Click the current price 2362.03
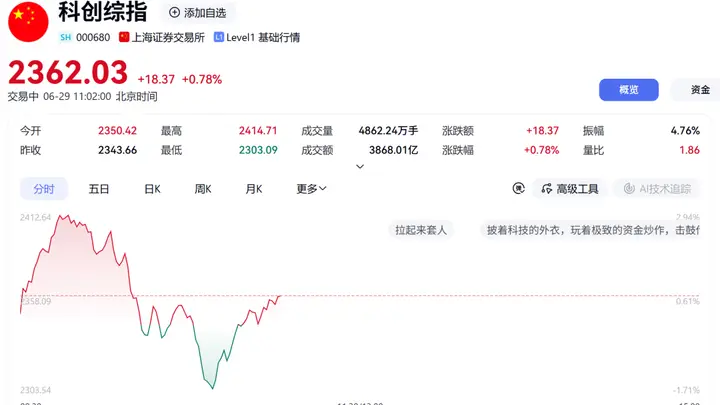720x405 pixels. (x=68, y=73)
